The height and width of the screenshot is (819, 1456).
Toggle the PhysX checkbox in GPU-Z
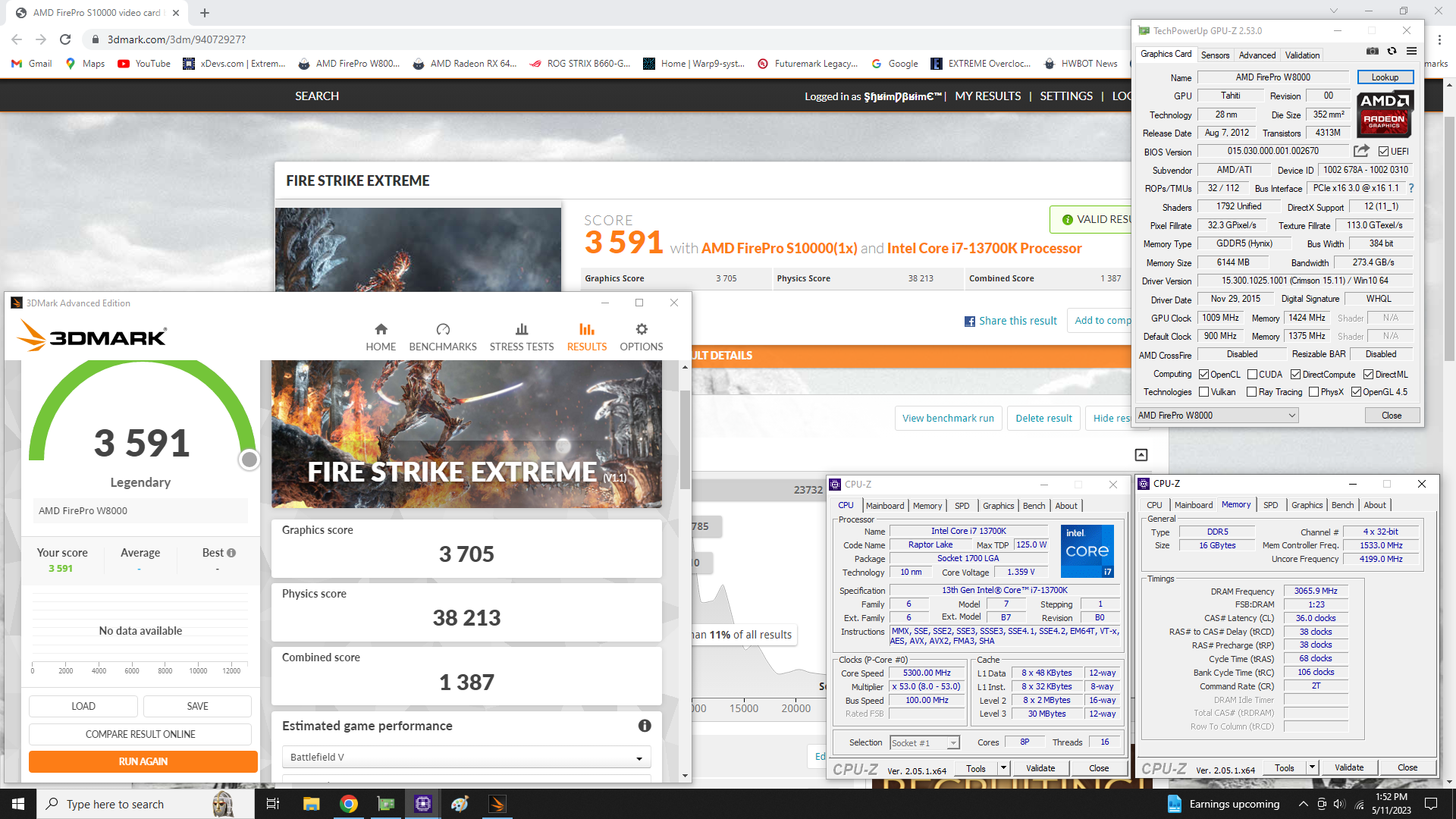pyautogui.click(x=1314, y=392)
